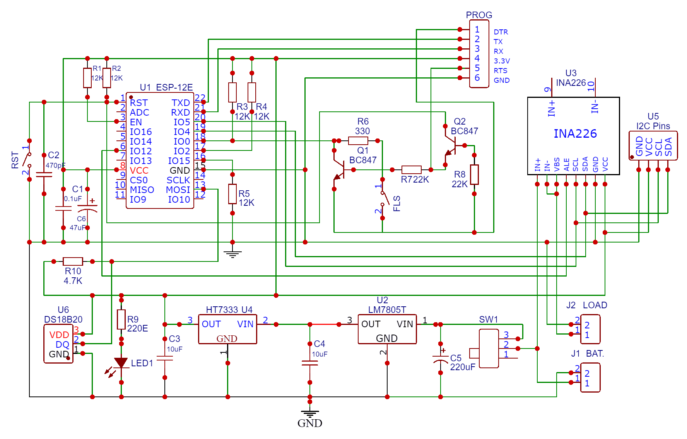Image resolution: width=687 pixels, height=439 pixels.
Task: Click the R5 12K resistor symbol
Action: [232, 194]
